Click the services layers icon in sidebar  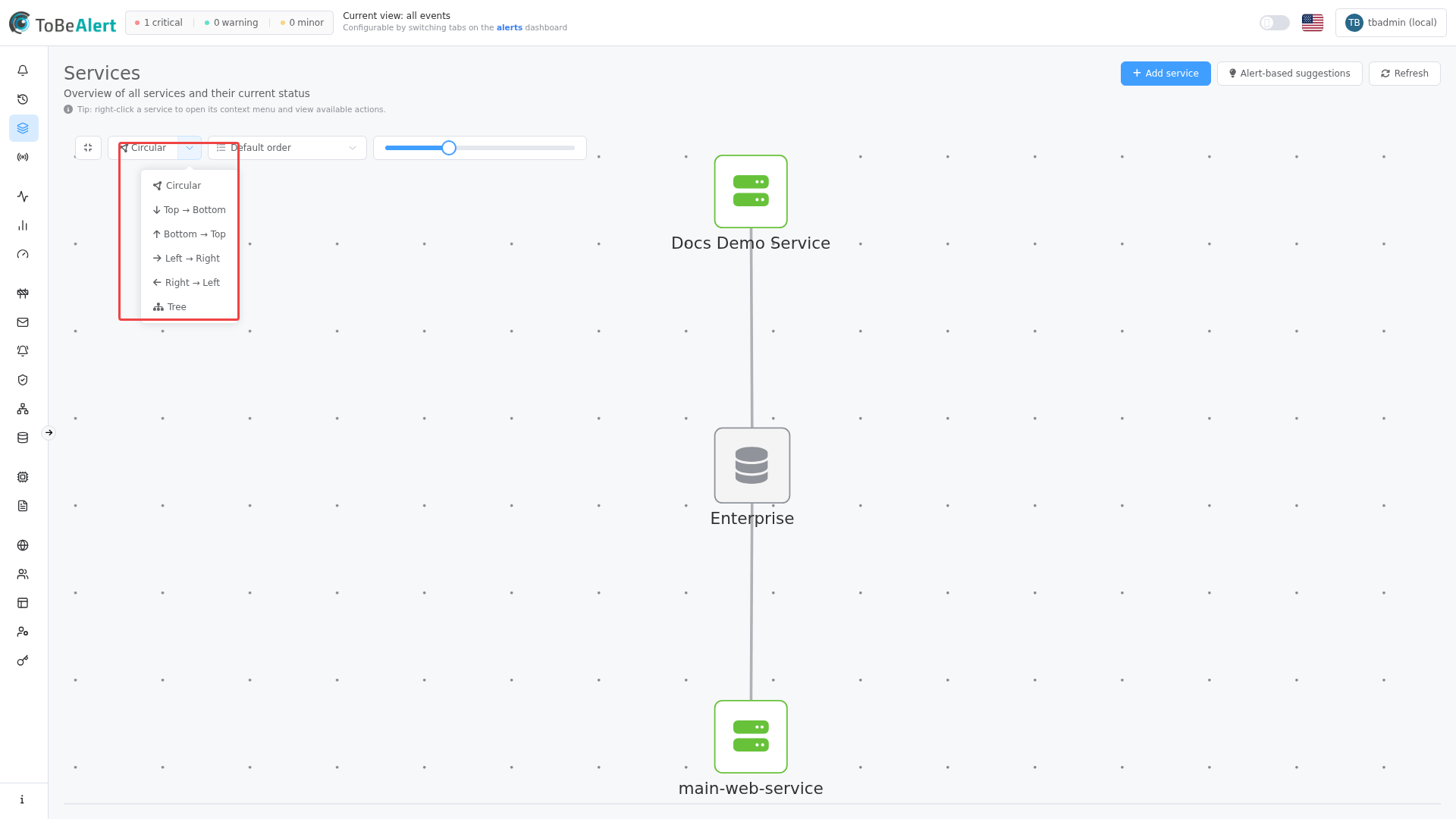(23, 128)
